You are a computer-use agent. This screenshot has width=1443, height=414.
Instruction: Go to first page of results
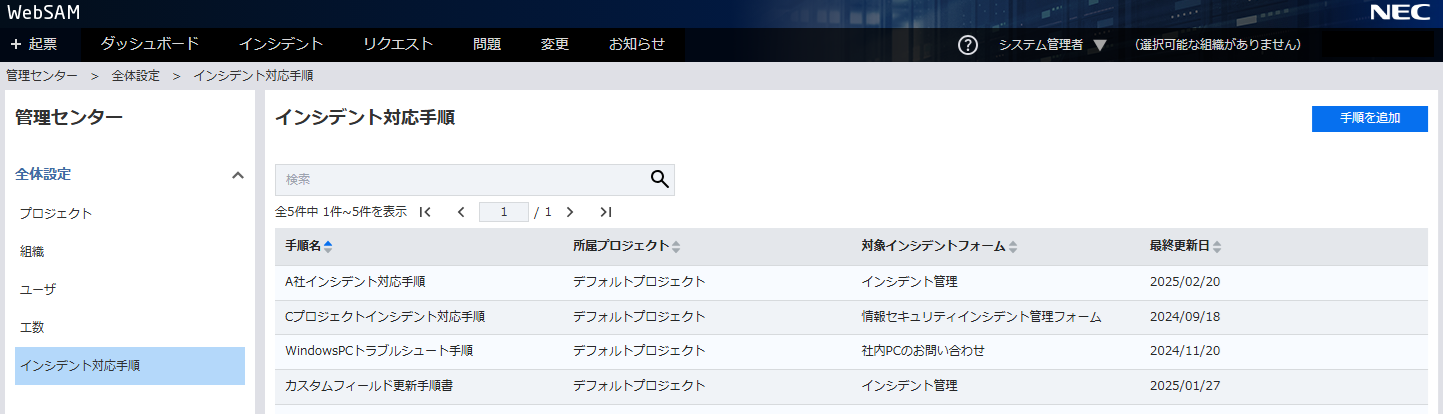[425, 212]
